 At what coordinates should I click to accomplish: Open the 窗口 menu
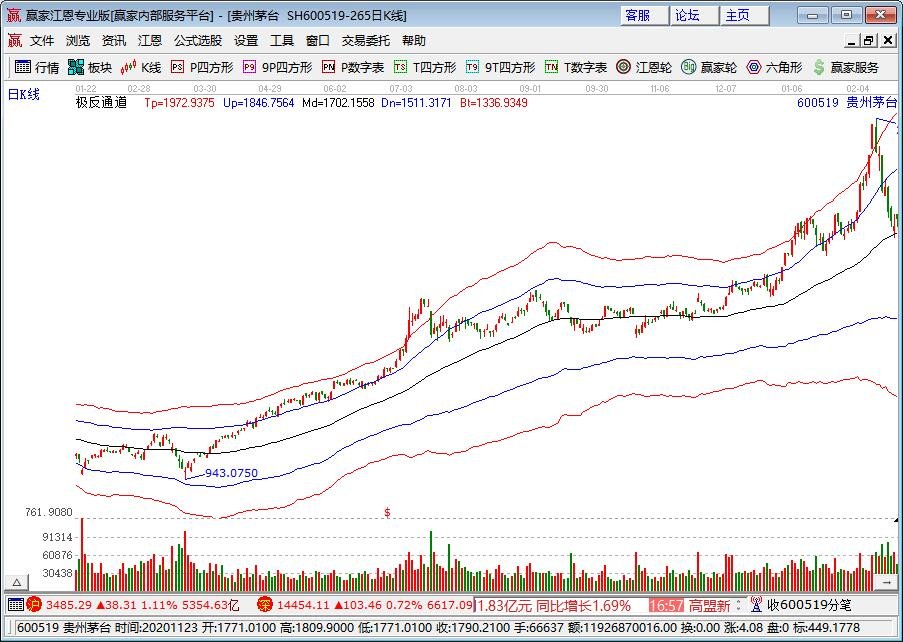[x=317, y=40]
